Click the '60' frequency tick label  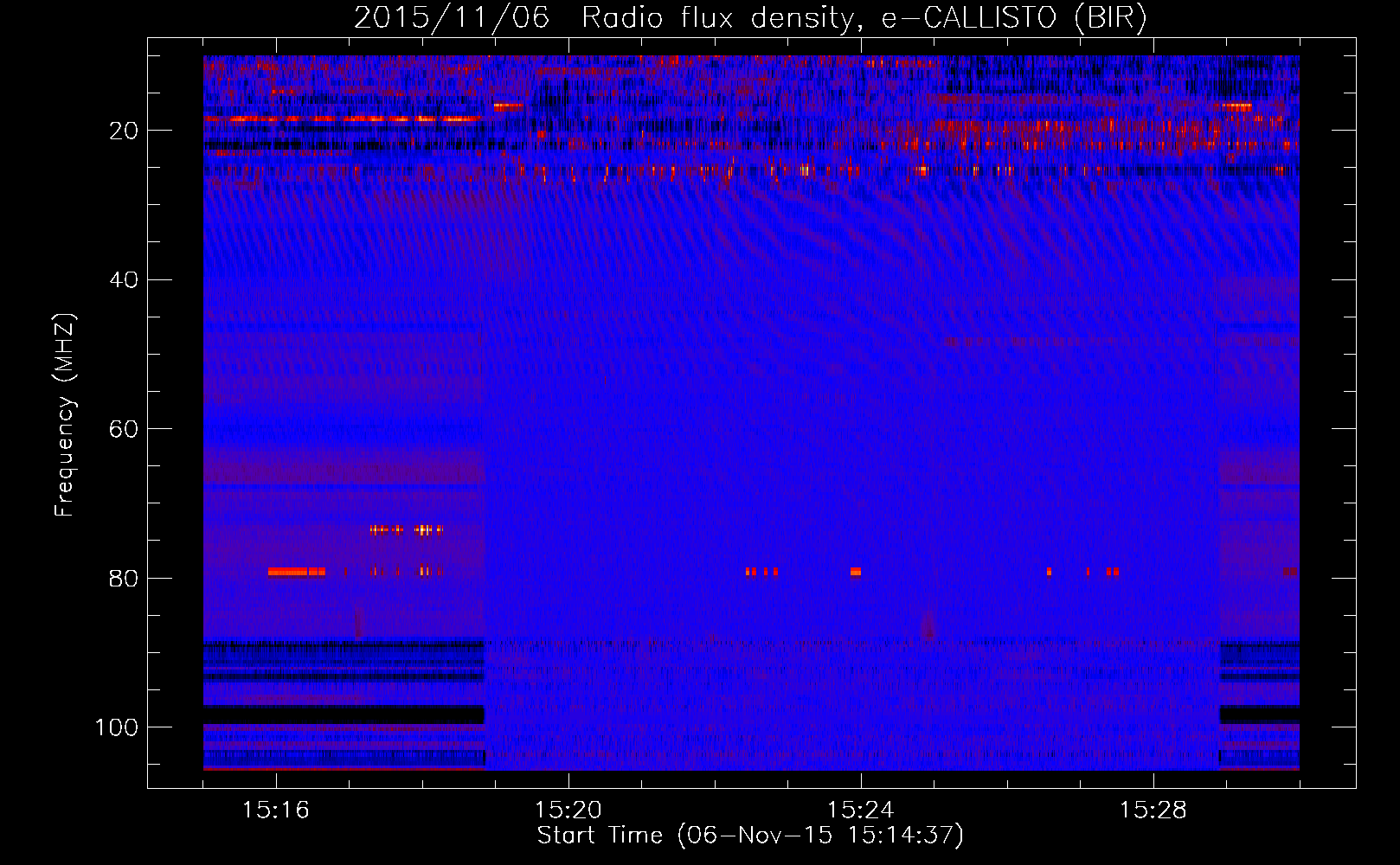pyautogui.click(x=124, y=429)
